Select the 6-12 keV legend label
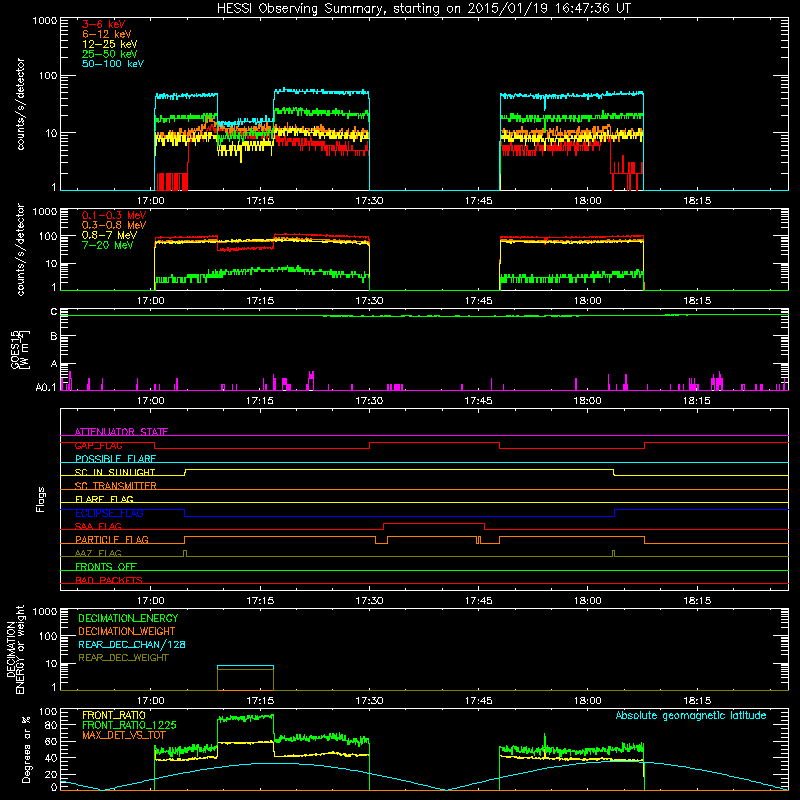 pyautogui.click(x=107, y=34)
